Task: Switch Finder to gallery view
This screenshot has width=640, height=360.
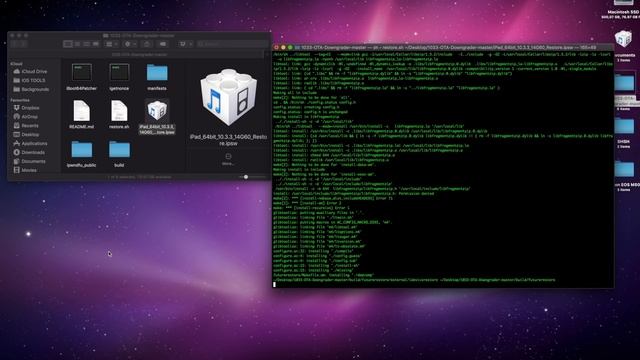Action: pos(96,44)
